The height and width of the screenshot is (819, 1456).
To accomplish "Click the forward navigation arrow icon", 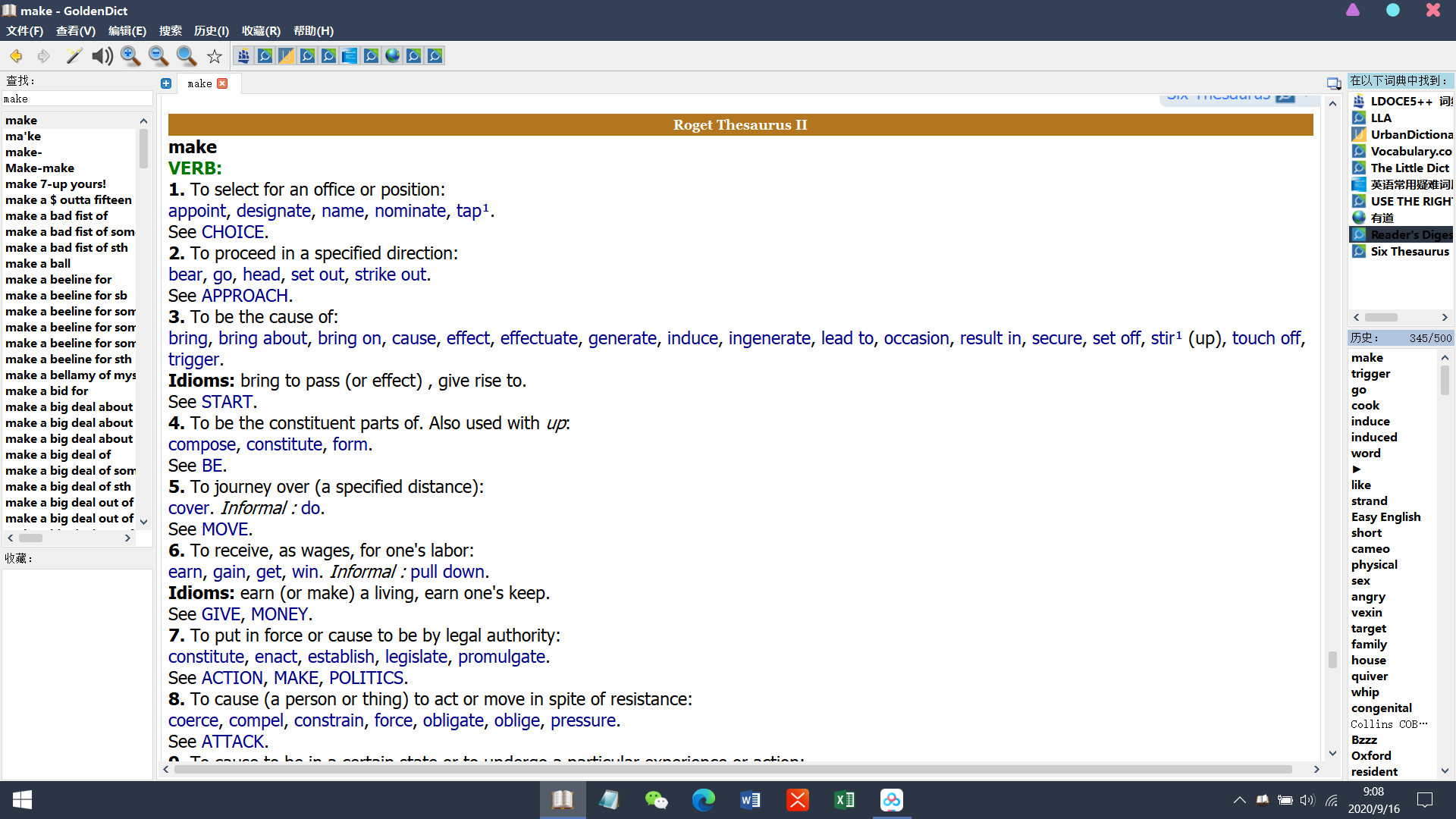I will tap(42, 55).
